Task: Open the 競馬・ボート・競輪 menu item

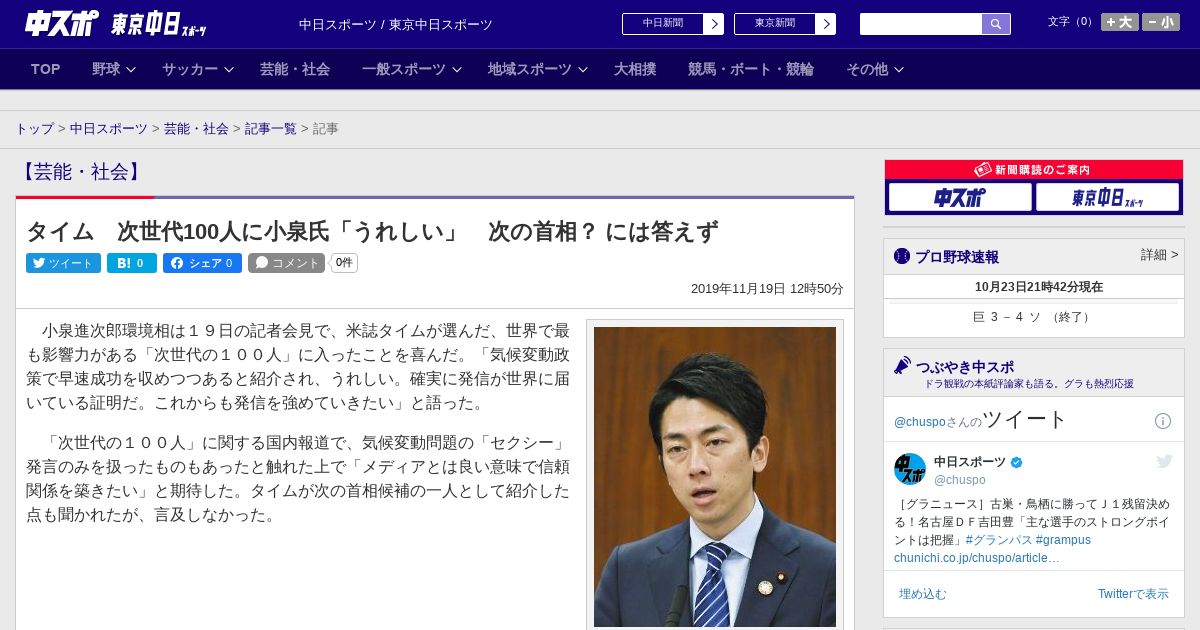Action: (x=751, y=69)
